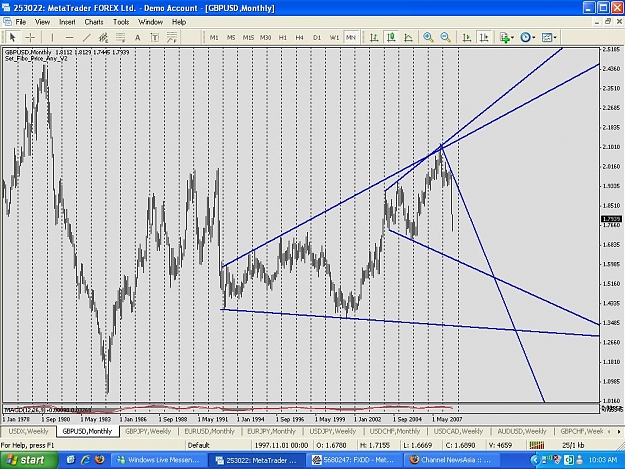Screen dimensions: 625x469
Task: Select the trendline drawing tool
Action: click(86, 37)
